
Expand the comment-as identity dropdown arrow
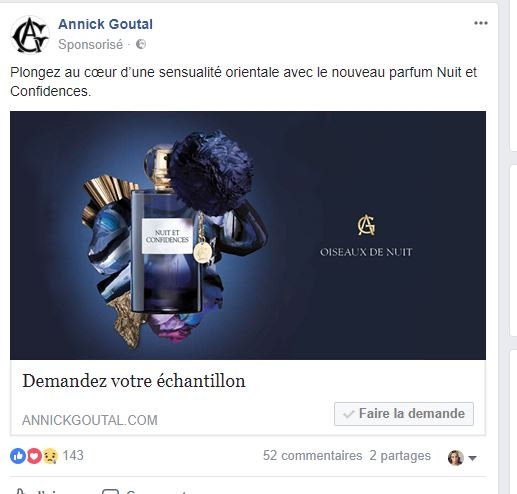[x=472, y=458]
